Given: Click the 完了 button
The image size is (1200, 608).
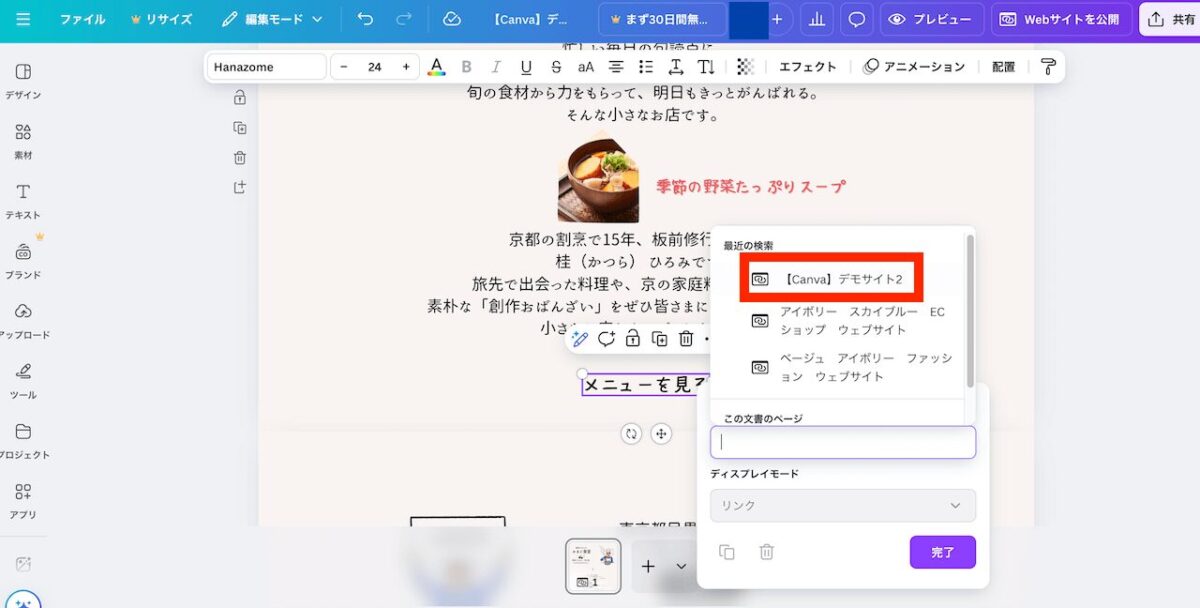Looking at the screenshot, I should click(x=942, y=552).
